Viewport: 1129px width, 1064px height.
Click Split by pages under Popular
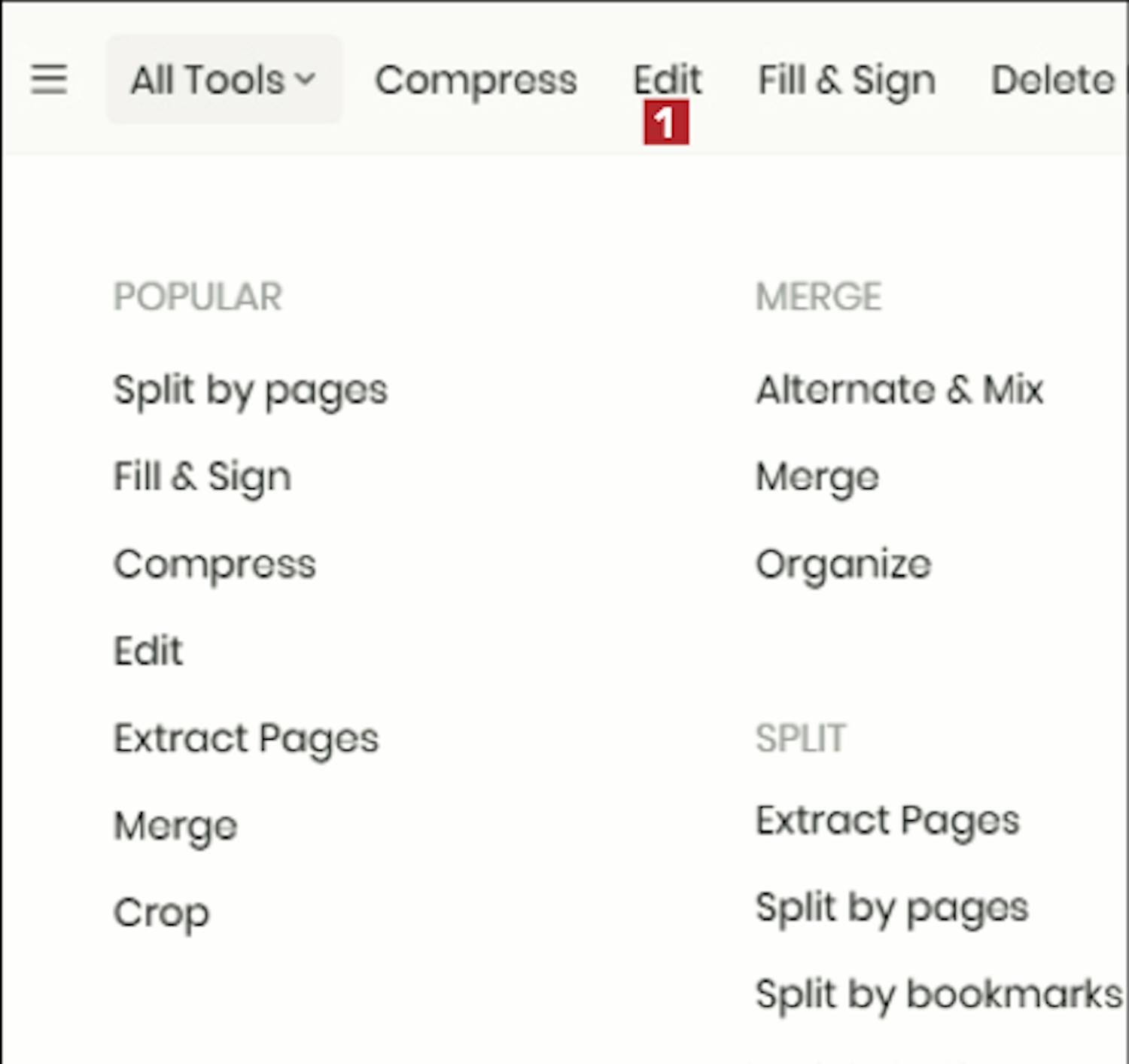coord(251,391)
